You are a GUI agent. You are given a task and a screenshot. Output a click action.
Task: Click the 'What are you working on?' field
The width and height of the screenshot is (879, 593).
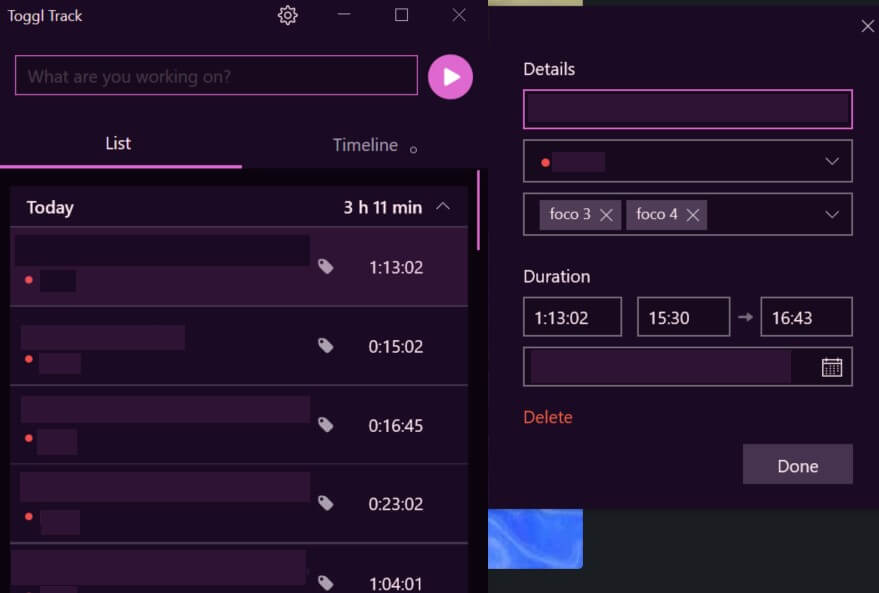(216, 75)
